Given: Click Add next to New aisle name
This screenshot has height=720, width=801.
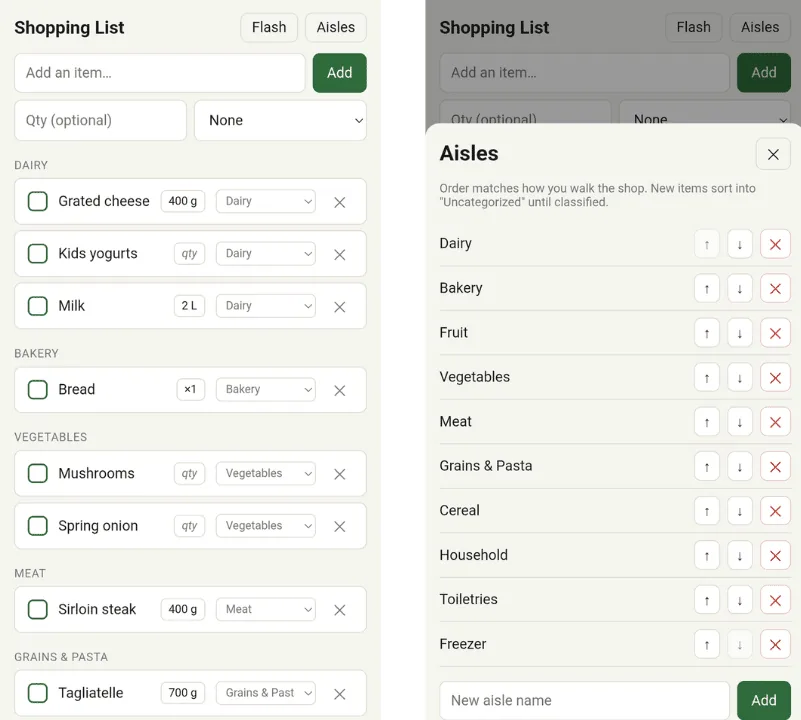Looking at the screenshot, I should [764, 700].
